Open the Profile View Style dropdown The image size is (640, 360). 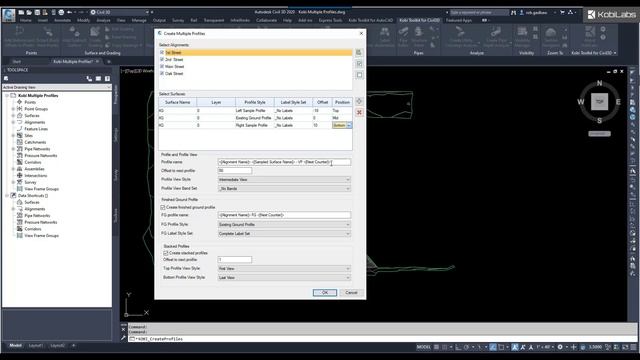(284, 180)
